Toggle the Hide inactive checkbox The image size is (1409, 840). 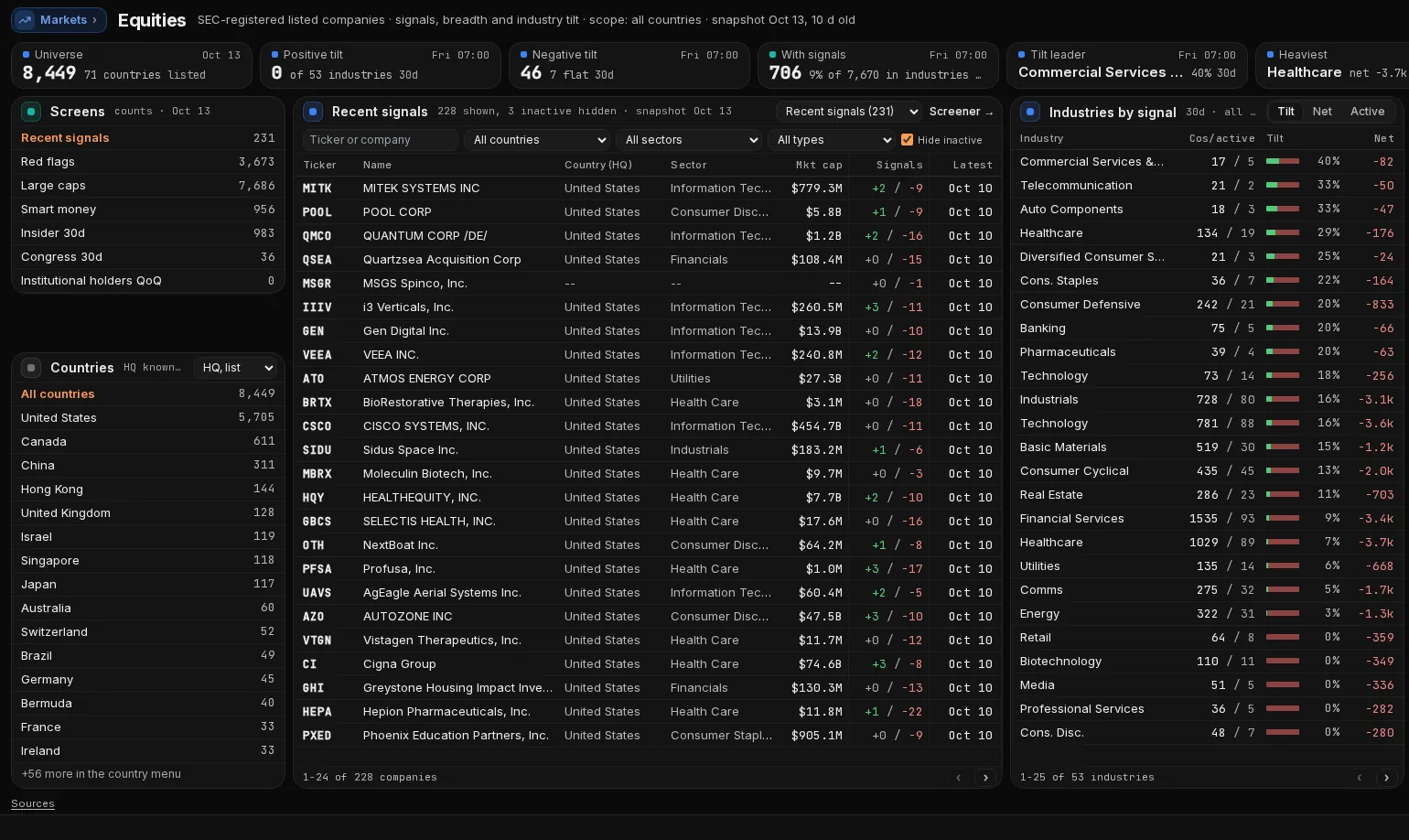[907, 140]
